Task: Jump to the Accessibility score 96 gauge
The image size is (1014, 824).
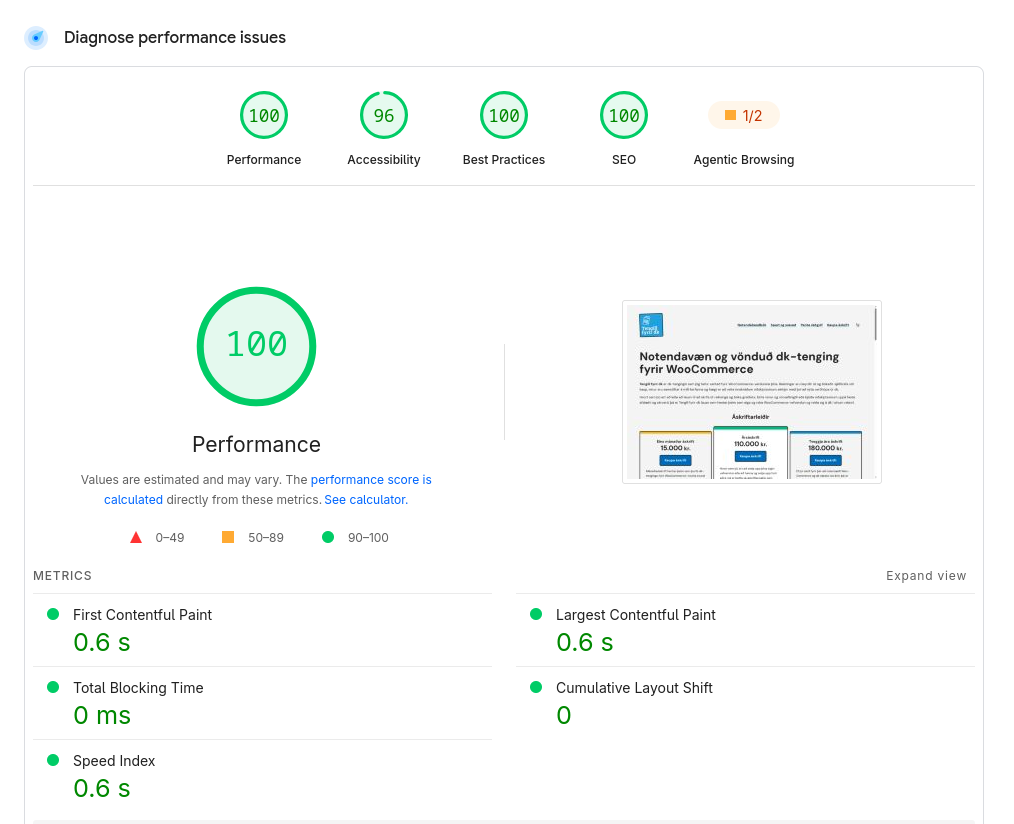Action: click(383, 115)
